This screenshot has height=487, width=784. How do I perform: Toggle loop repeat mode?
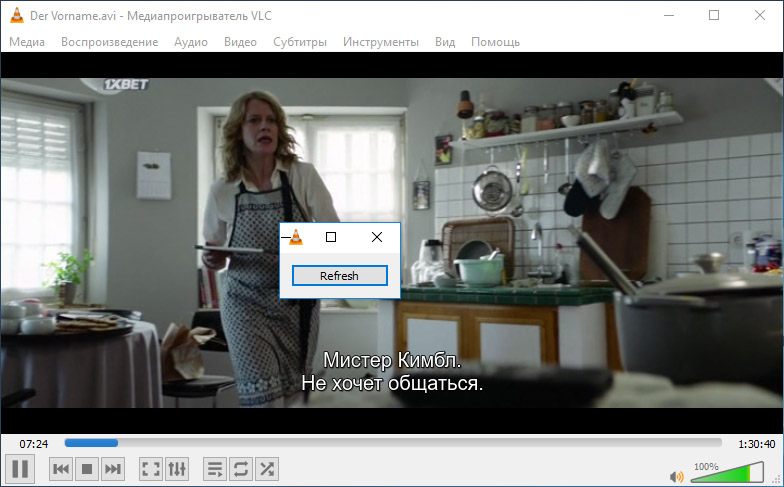[241, 469]
